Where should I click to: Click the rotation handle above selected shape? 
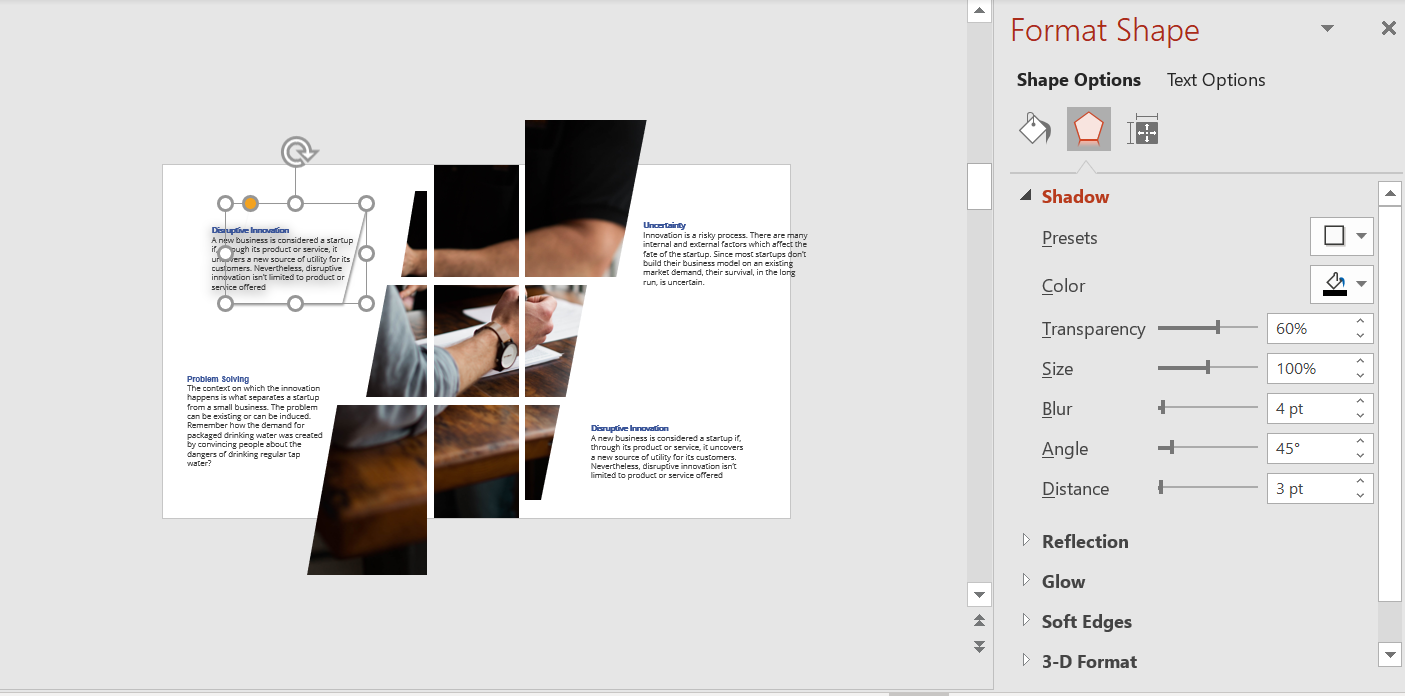[297, 152]
